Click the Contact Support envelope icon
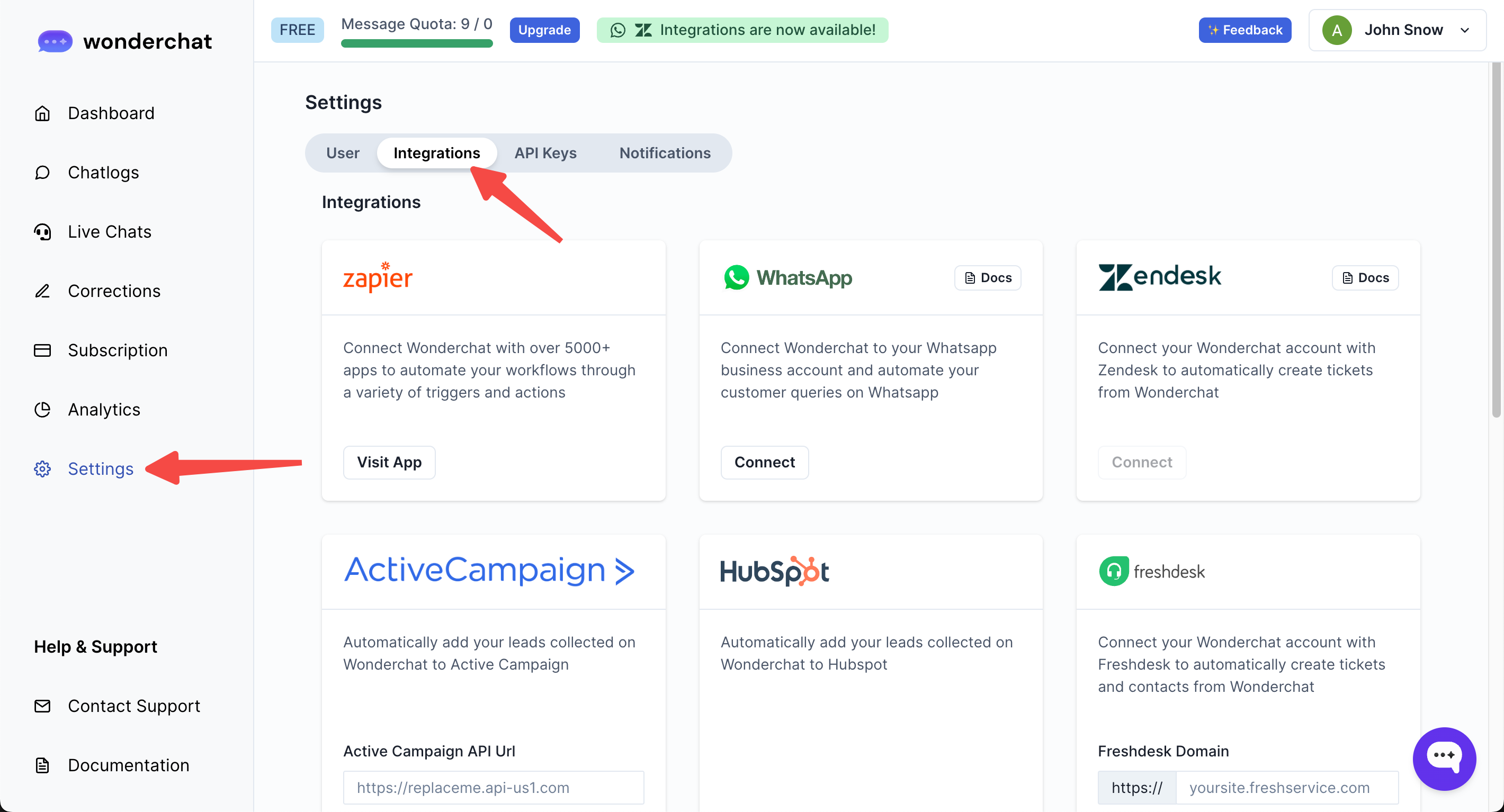 pos(42,706)
